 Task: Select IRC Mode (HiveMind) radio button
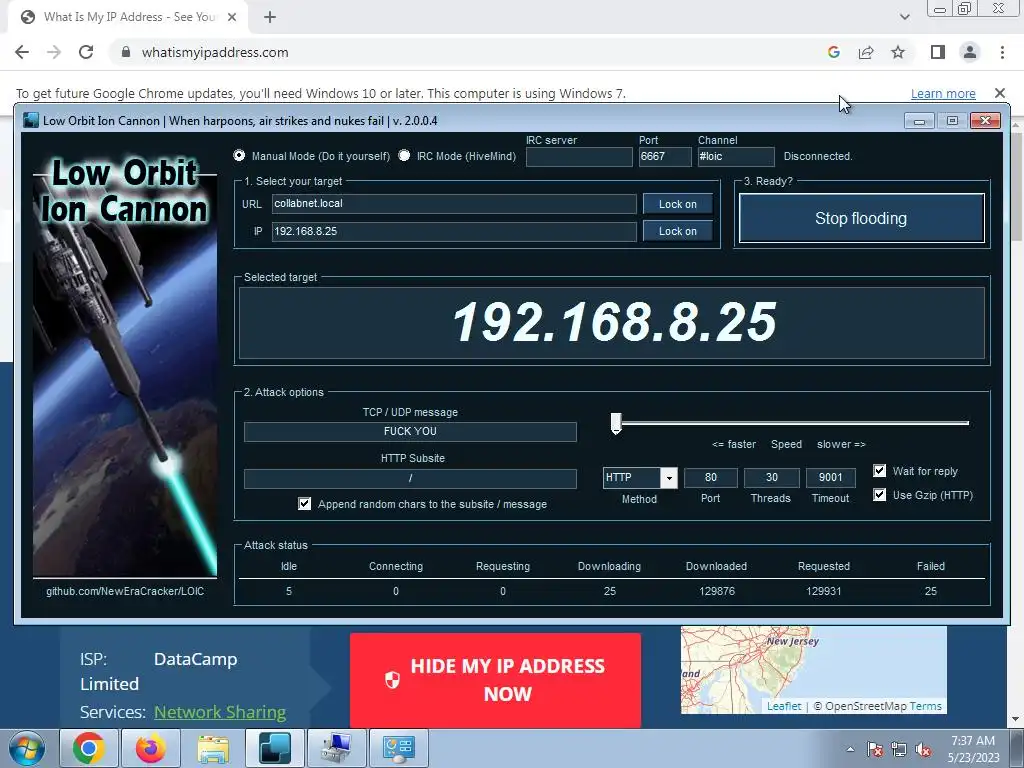coord(404,155)
